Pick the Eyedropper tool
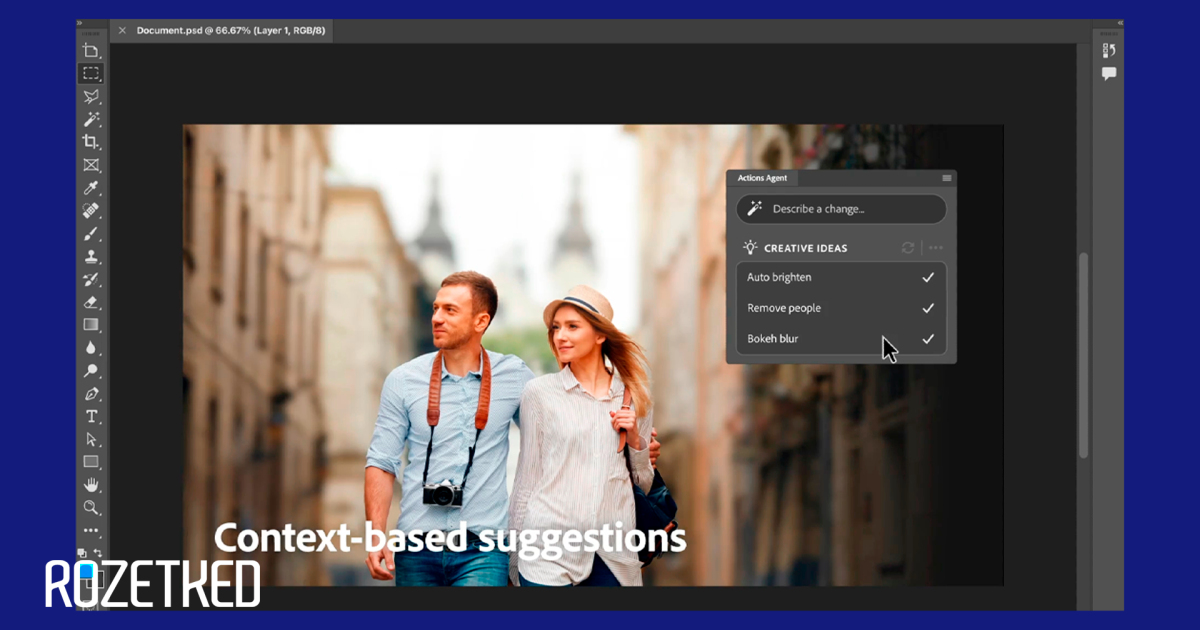 pos(91,188)
